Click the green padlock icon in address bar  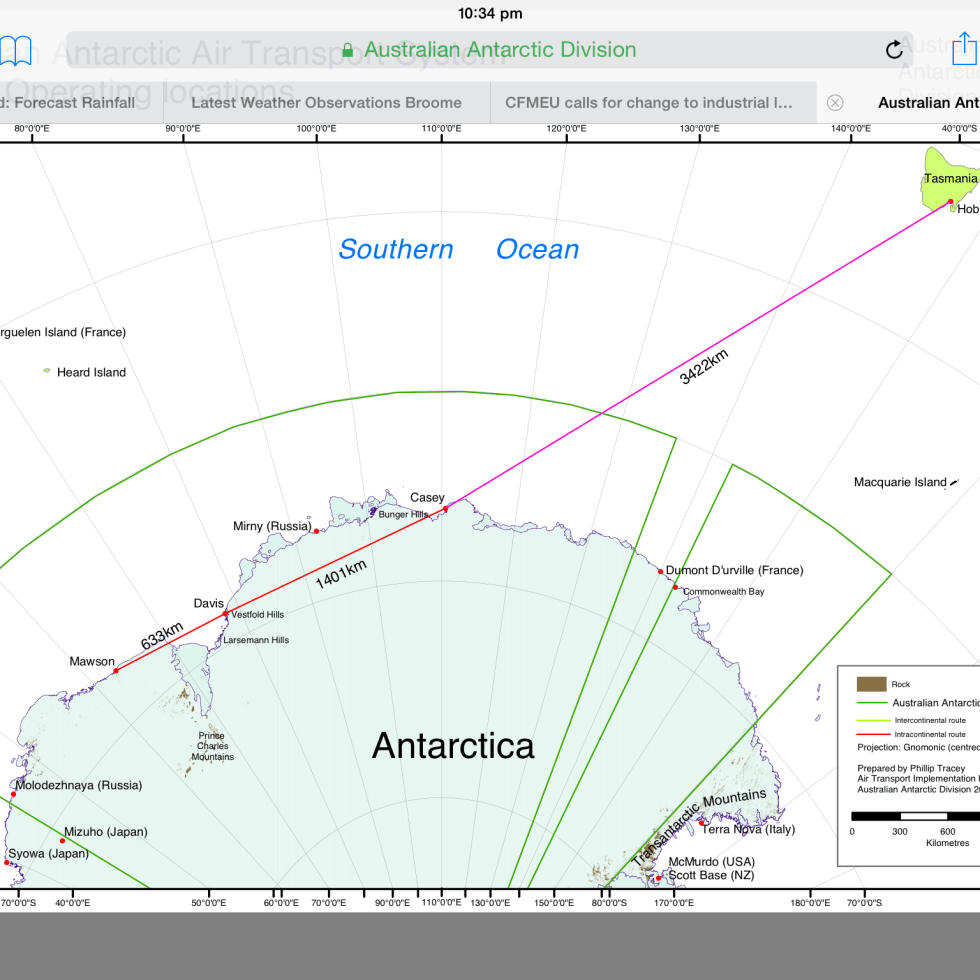[x=348, y=50]
